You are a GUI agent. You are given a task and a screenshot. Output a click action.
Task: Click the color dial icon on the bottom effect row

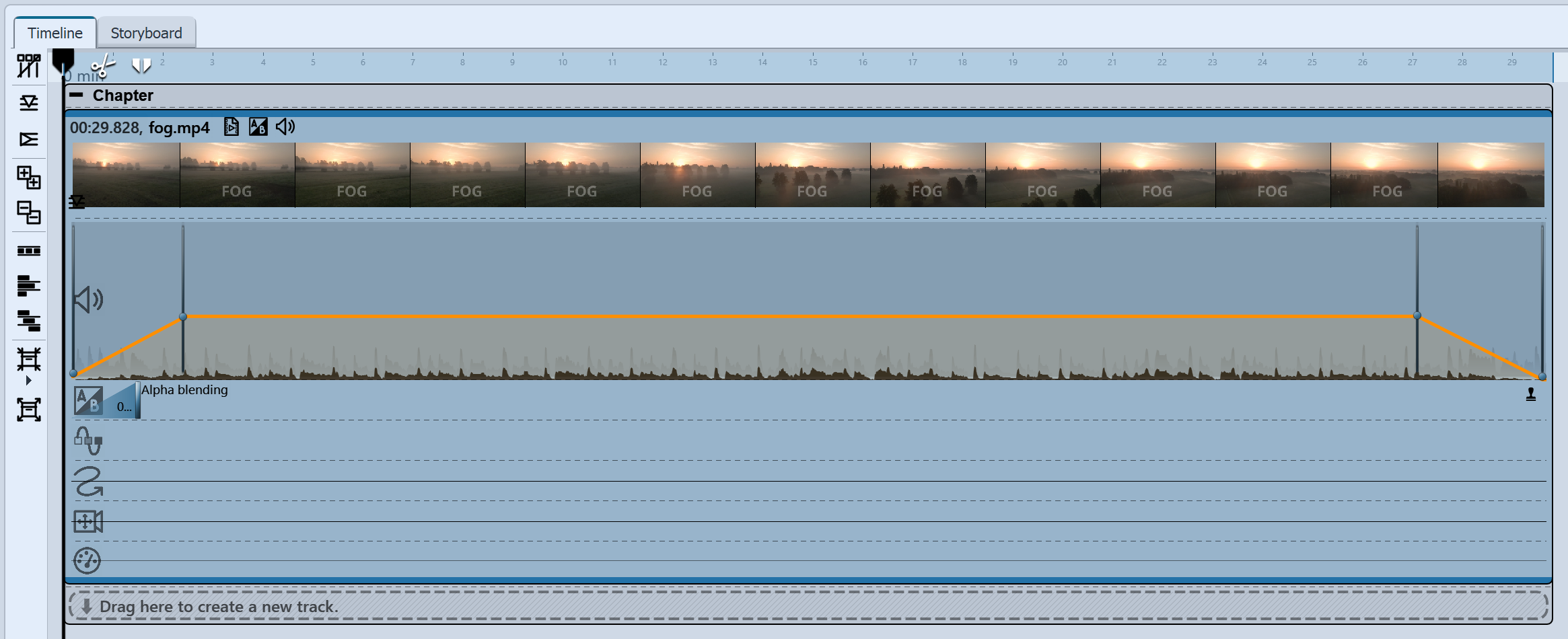tap(87, 560)
